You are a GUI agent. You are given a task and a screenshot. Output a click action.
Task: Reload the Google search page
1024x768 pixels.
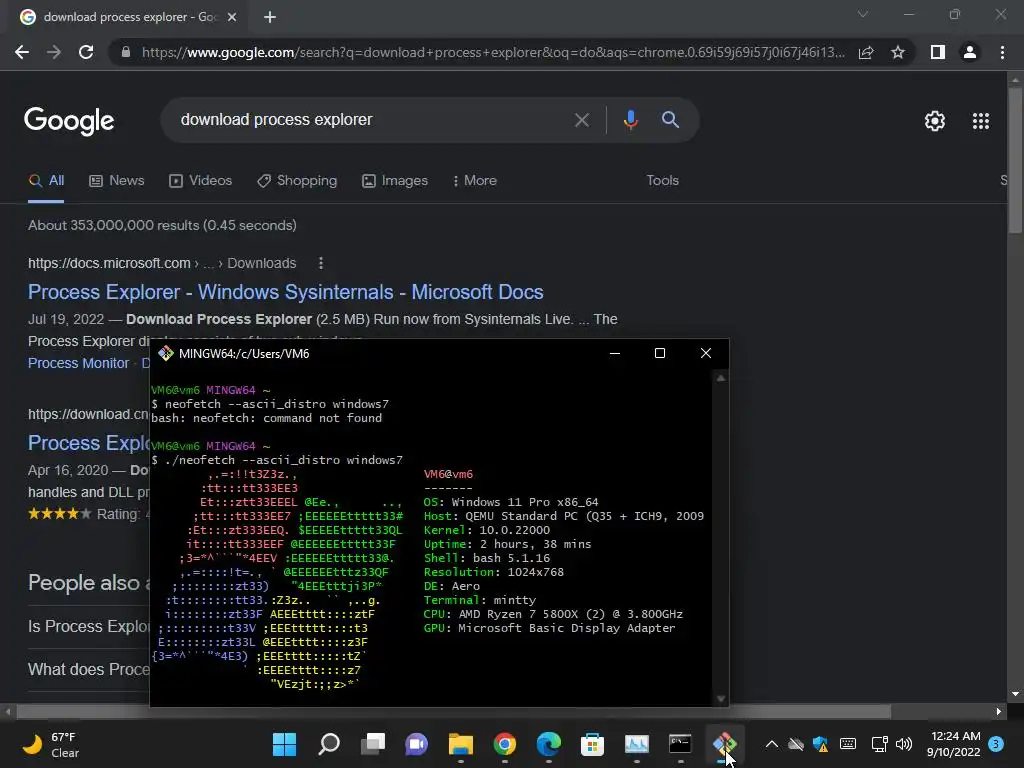click(86, 52)
